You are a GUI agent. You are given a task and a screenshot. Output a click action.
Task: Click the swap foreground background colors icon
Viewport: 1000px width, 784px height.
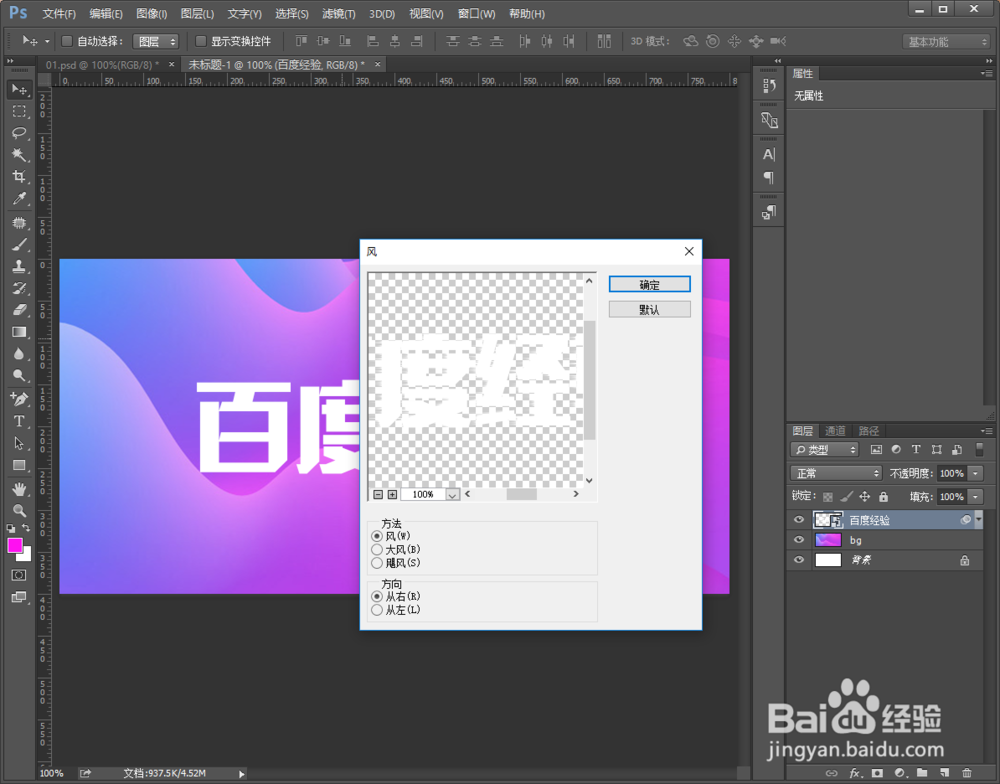[26, 528]
